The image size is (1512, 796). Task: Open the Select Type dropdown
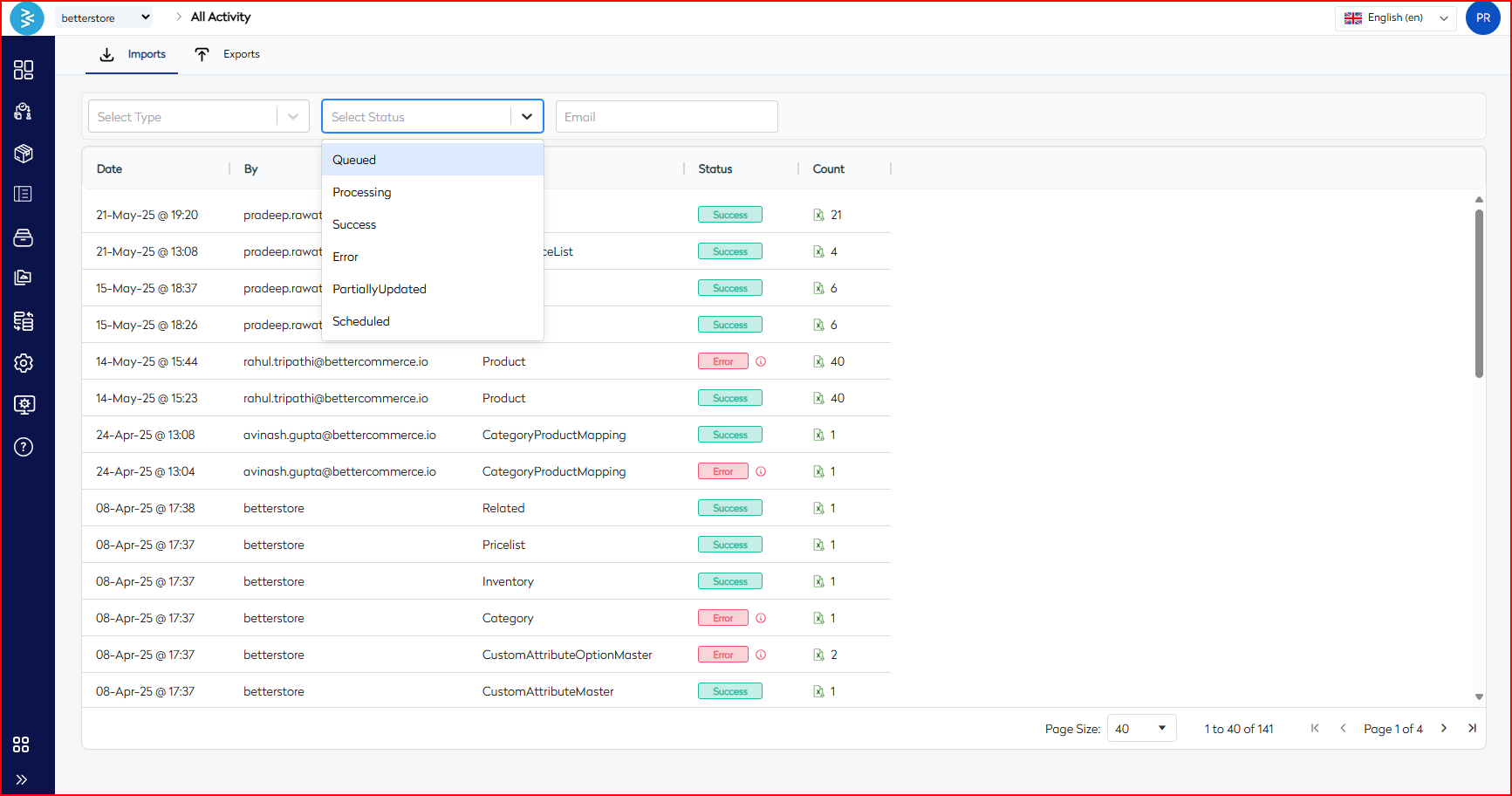tap(198, 117)
